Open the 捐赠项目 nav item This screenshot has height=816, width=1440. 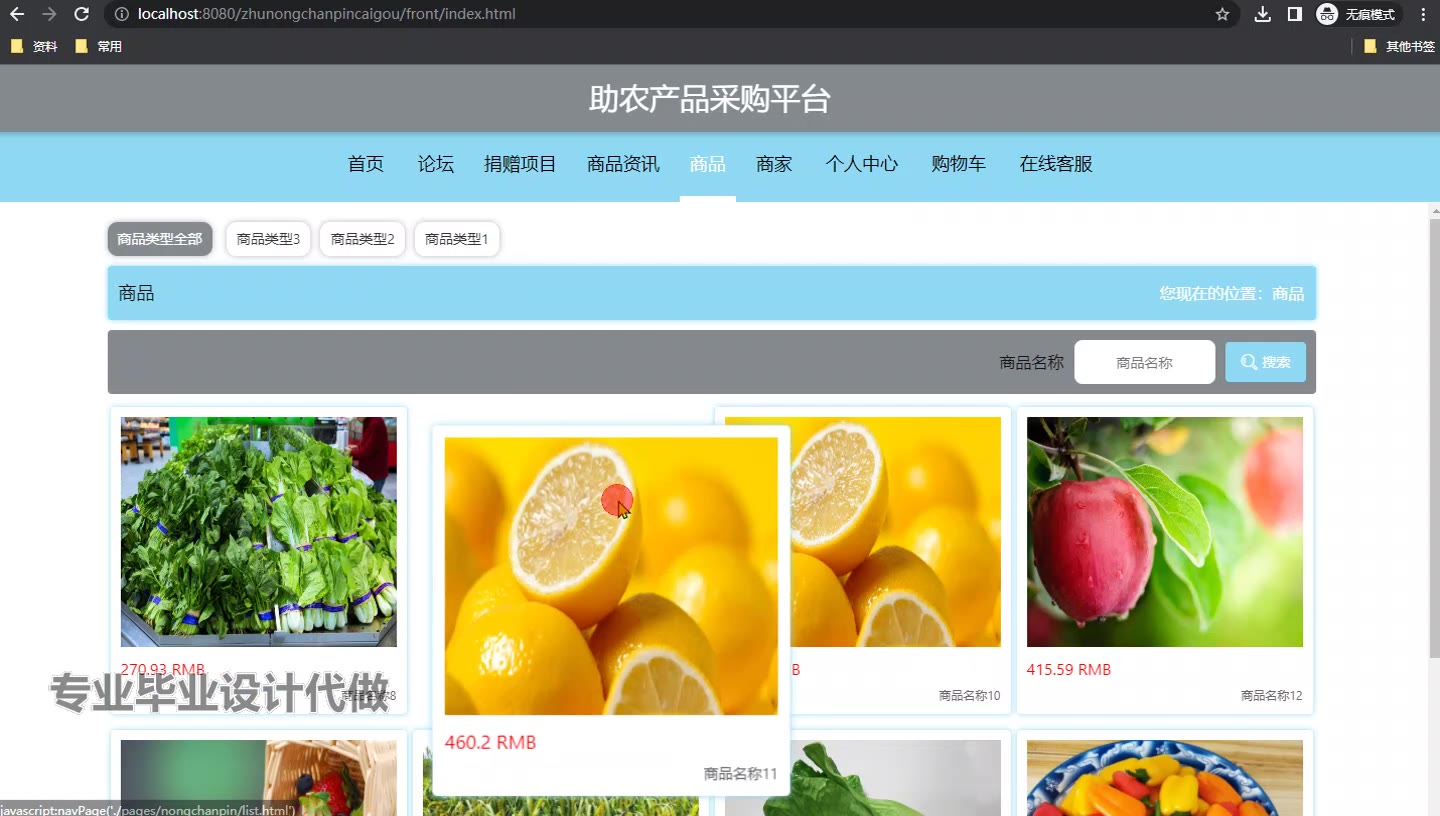tap(520, 164)
